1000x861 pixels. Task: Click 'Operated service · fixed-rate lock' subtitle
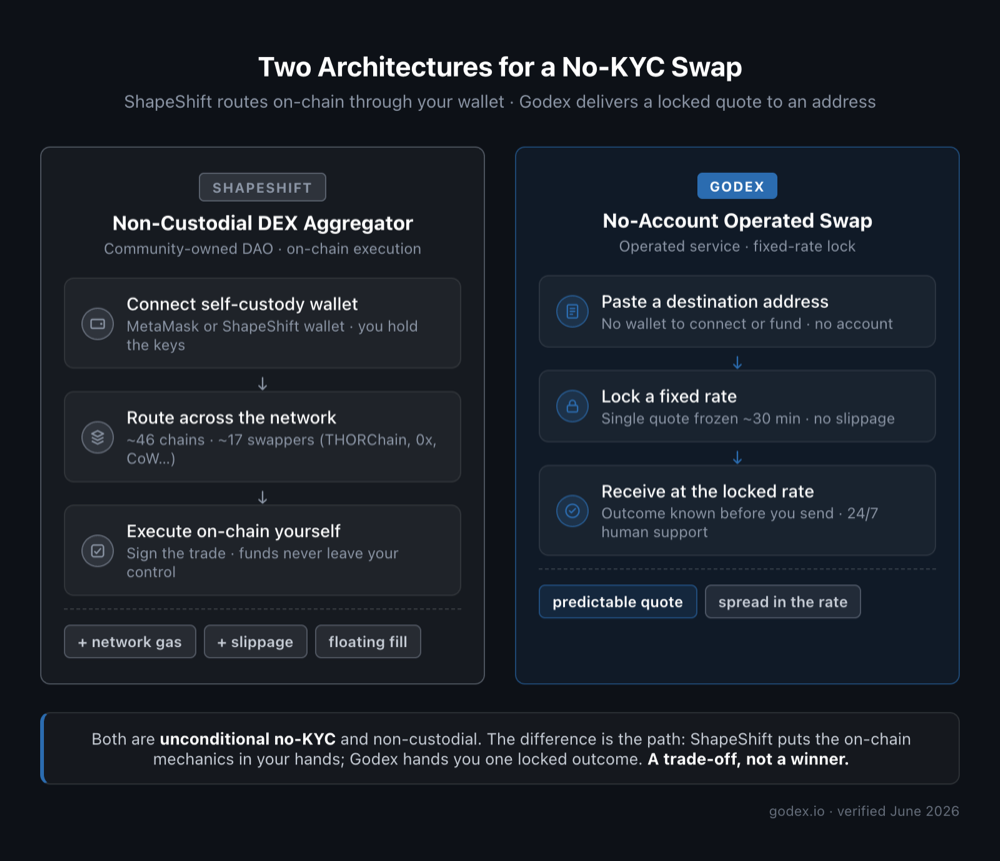737,246
